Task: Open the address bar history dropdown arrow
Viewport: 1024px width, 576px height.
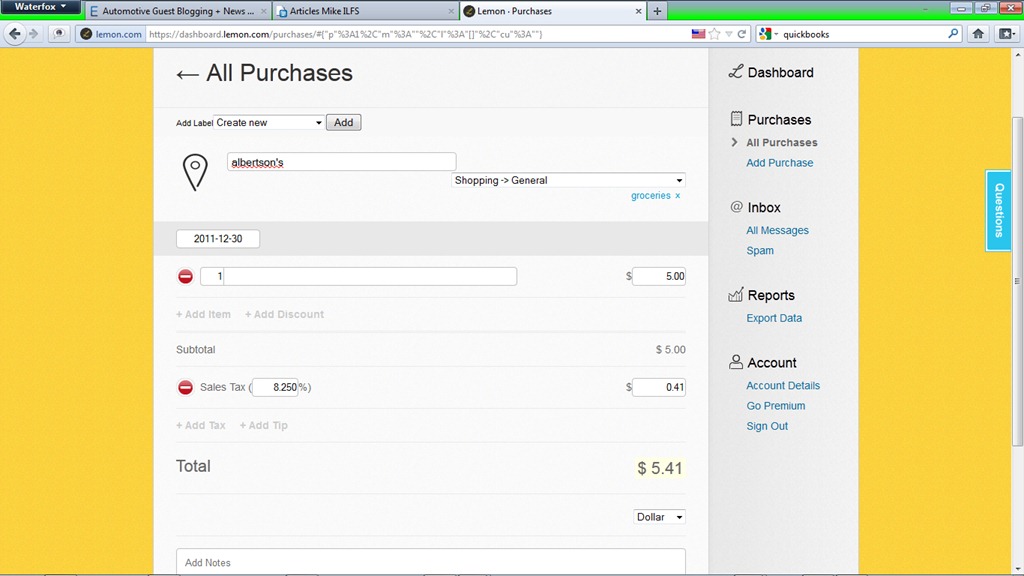Action: (x=729, y=34)
